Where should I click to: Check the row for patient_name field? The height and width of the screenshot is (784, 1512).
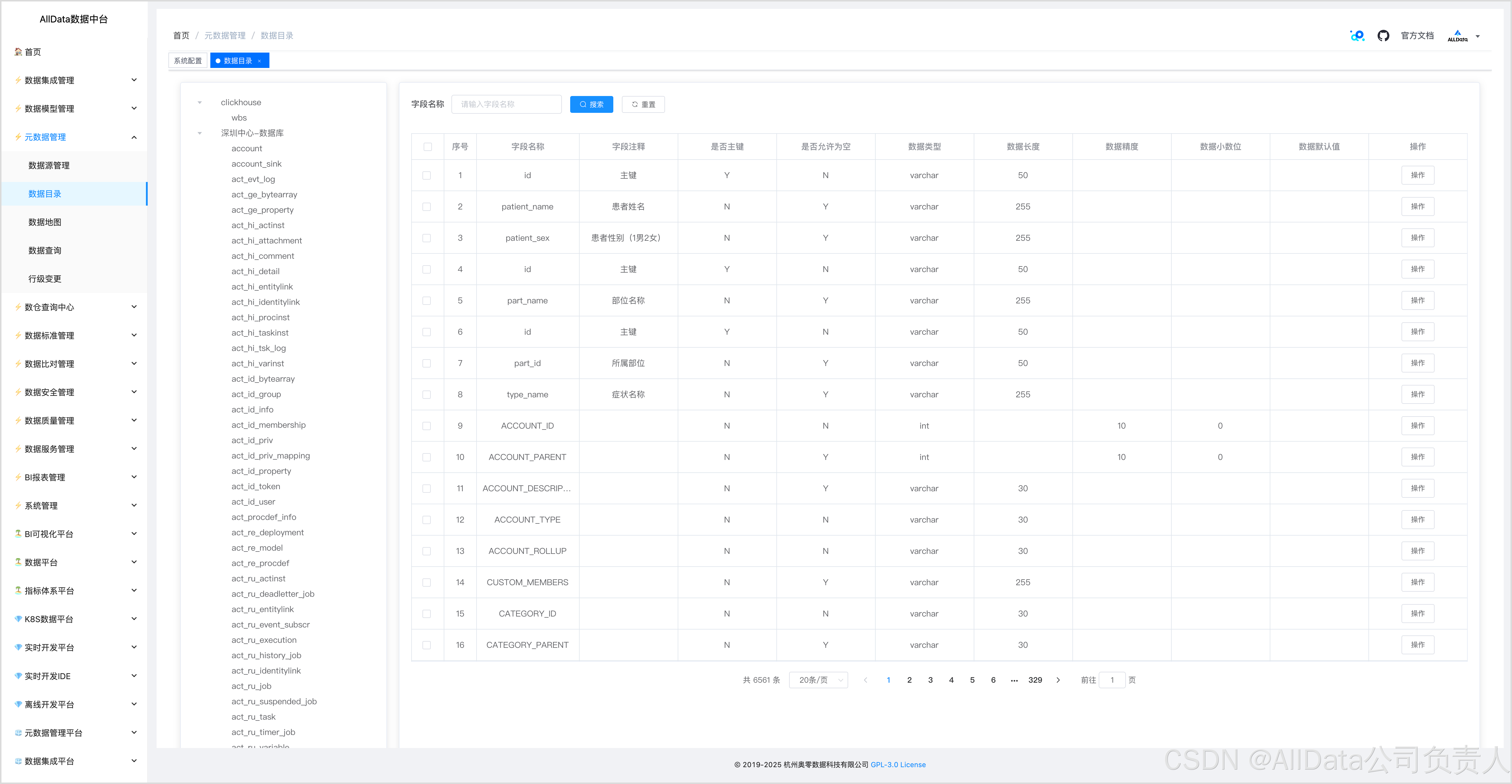[x=427, y=207]
